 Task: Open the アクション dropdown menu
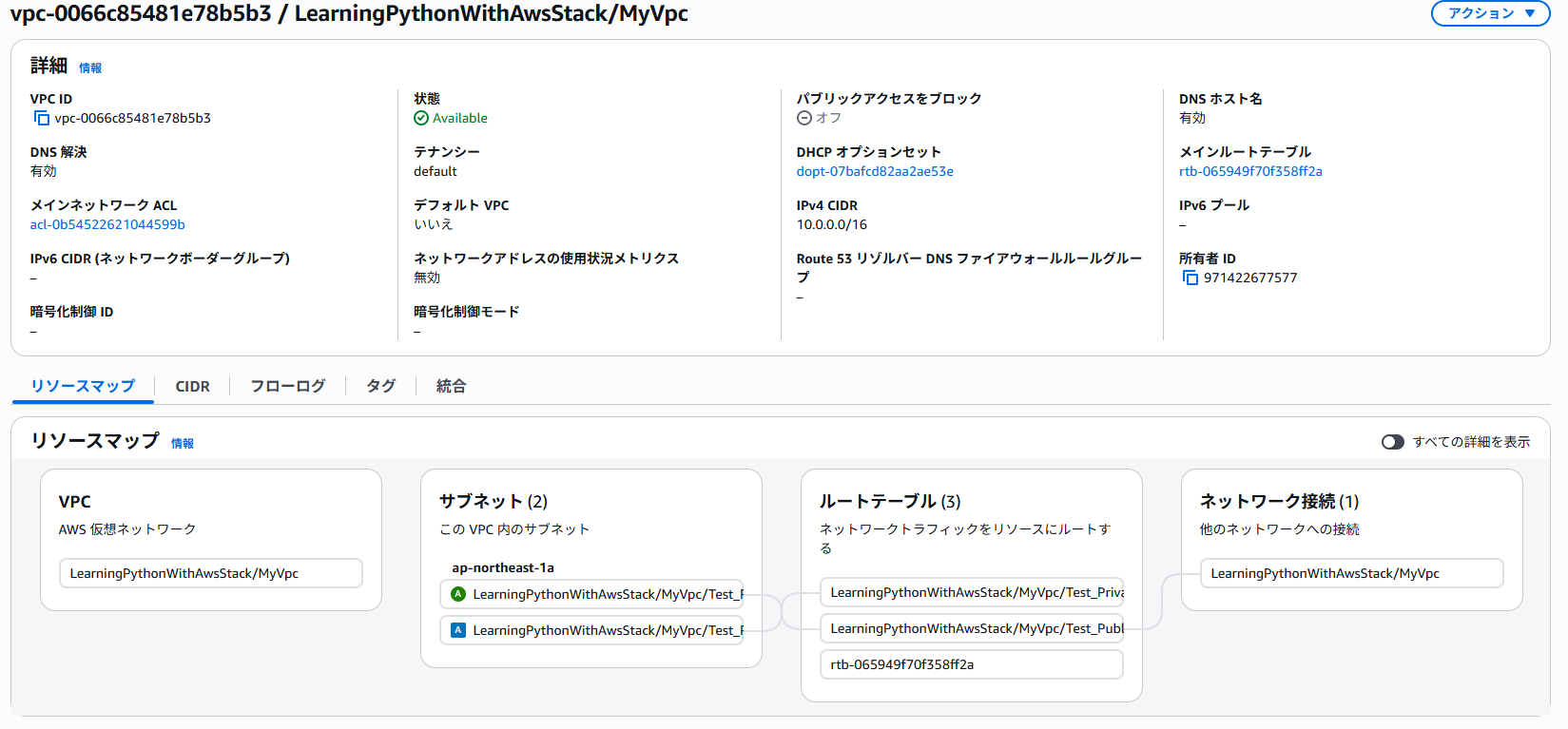[1490, 13]
